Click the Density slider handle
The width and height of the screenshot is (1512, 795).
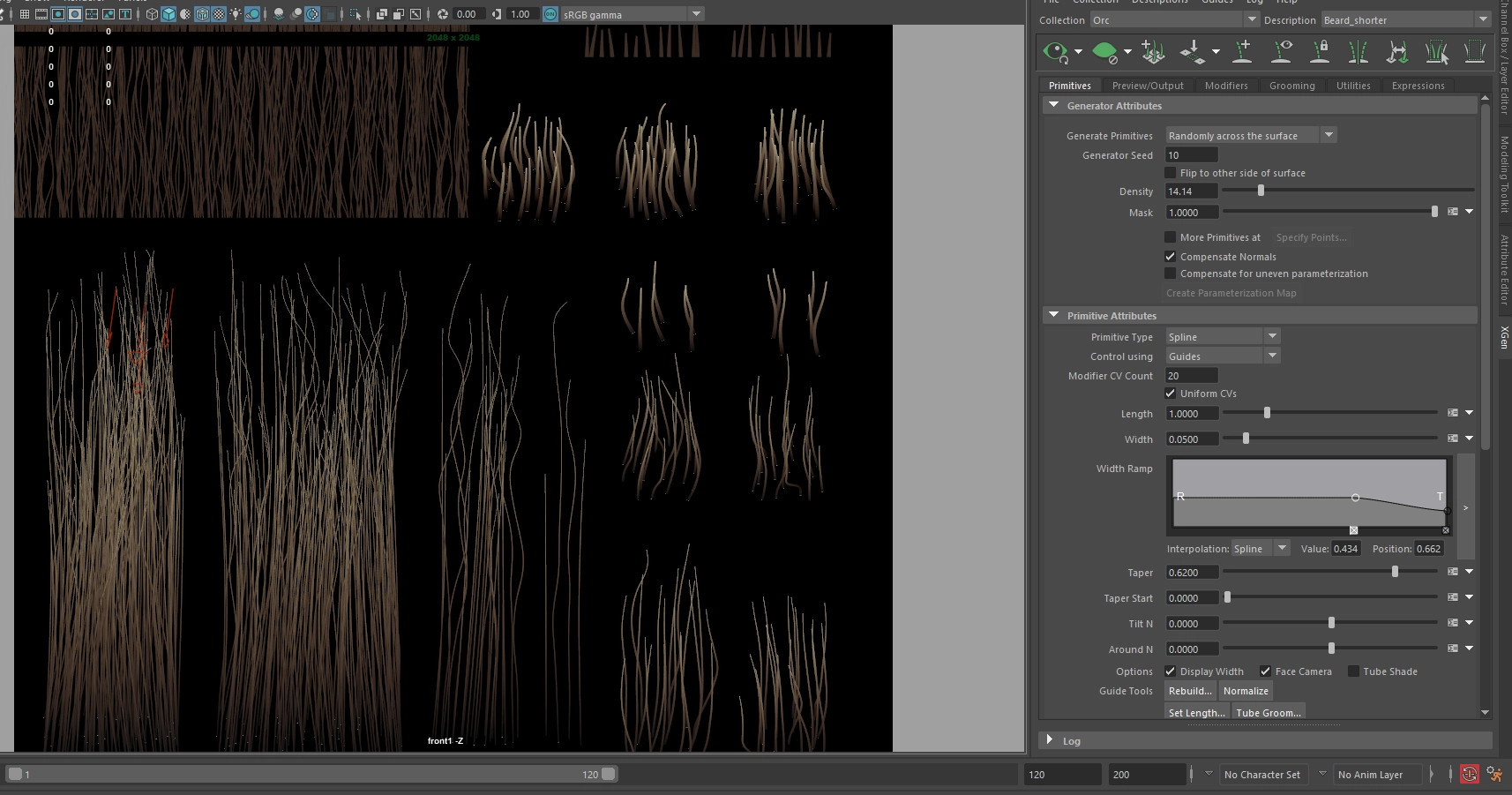click(x=1261, y=191)
